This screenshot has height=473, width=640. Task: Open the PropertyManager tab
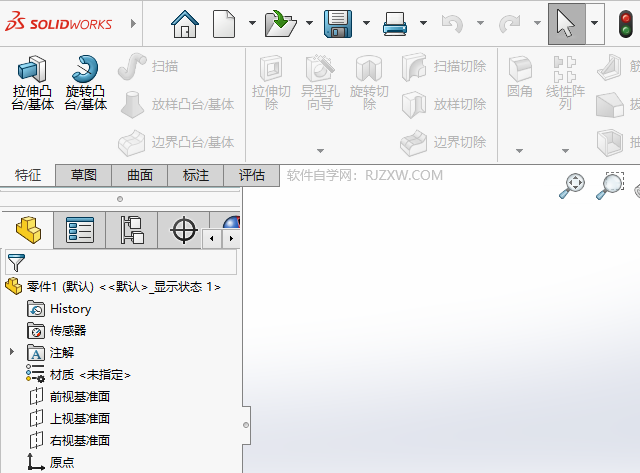click(x=80, y=230)
